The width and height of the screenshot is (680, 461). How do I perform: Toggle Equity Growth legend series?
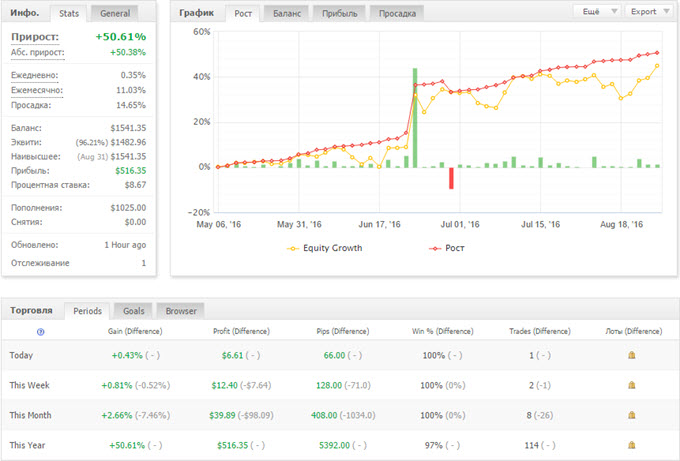tap(324, 248)
